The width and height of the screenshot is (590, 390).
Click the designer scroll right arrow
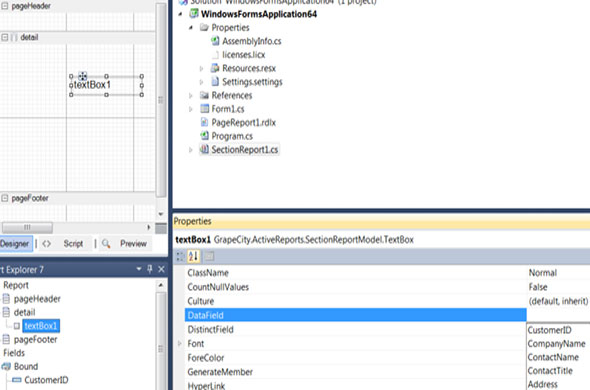tap(149, 227)
